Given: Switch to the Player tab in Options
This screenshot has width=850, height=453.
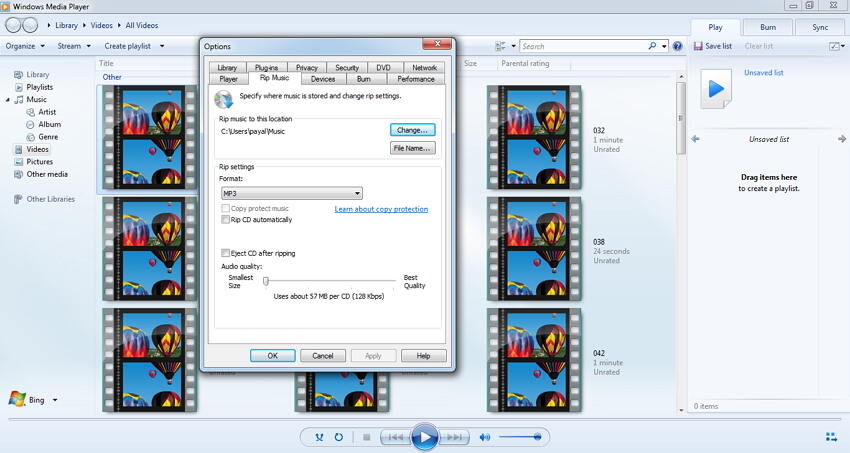Looking at the screenshot, I should pos(228,79).
